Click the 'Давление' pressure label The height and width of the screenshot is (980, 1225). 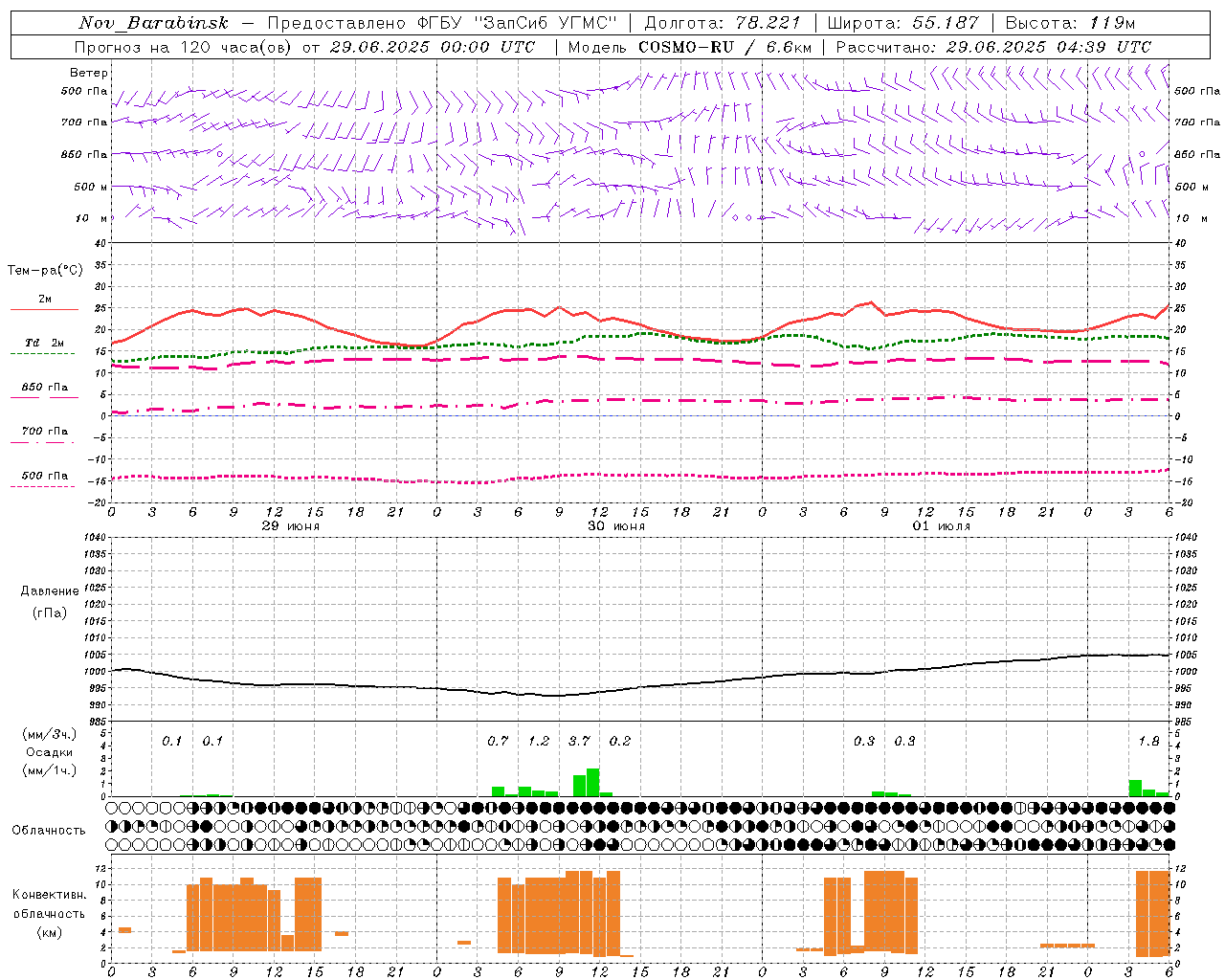pyautogui.click(x=50, y=591)
